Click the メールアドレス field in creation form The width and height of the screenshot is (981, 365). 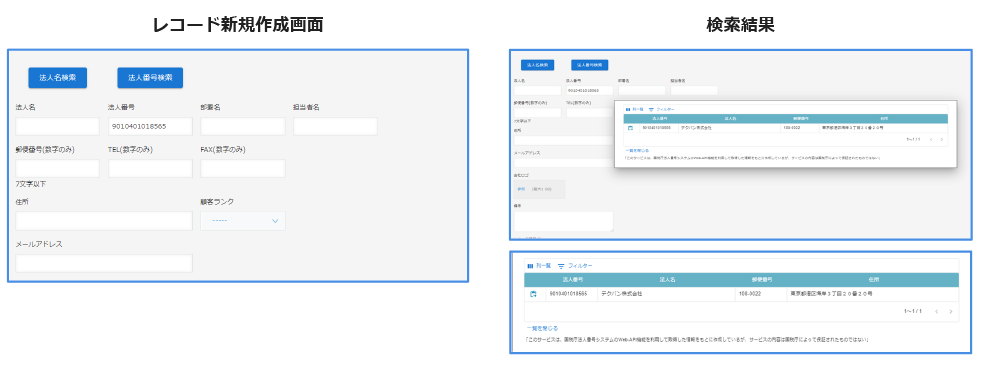(104, 264)
